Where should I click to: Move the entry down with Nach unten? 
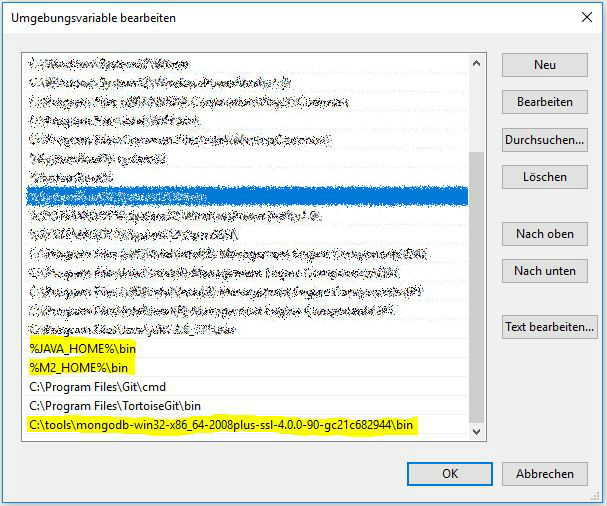tap(544, 271)
